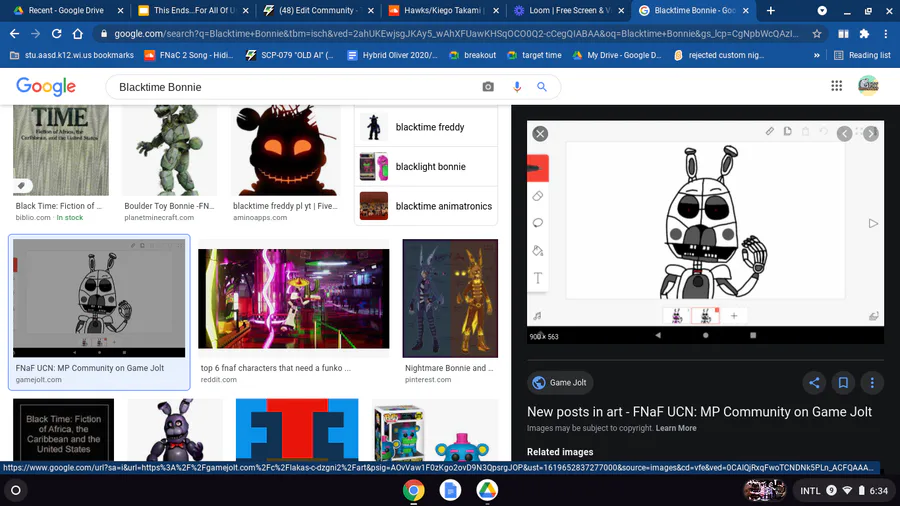Open tab search dropdown in title bar
This screenshot has width=900, height=506.
(822, 10)
